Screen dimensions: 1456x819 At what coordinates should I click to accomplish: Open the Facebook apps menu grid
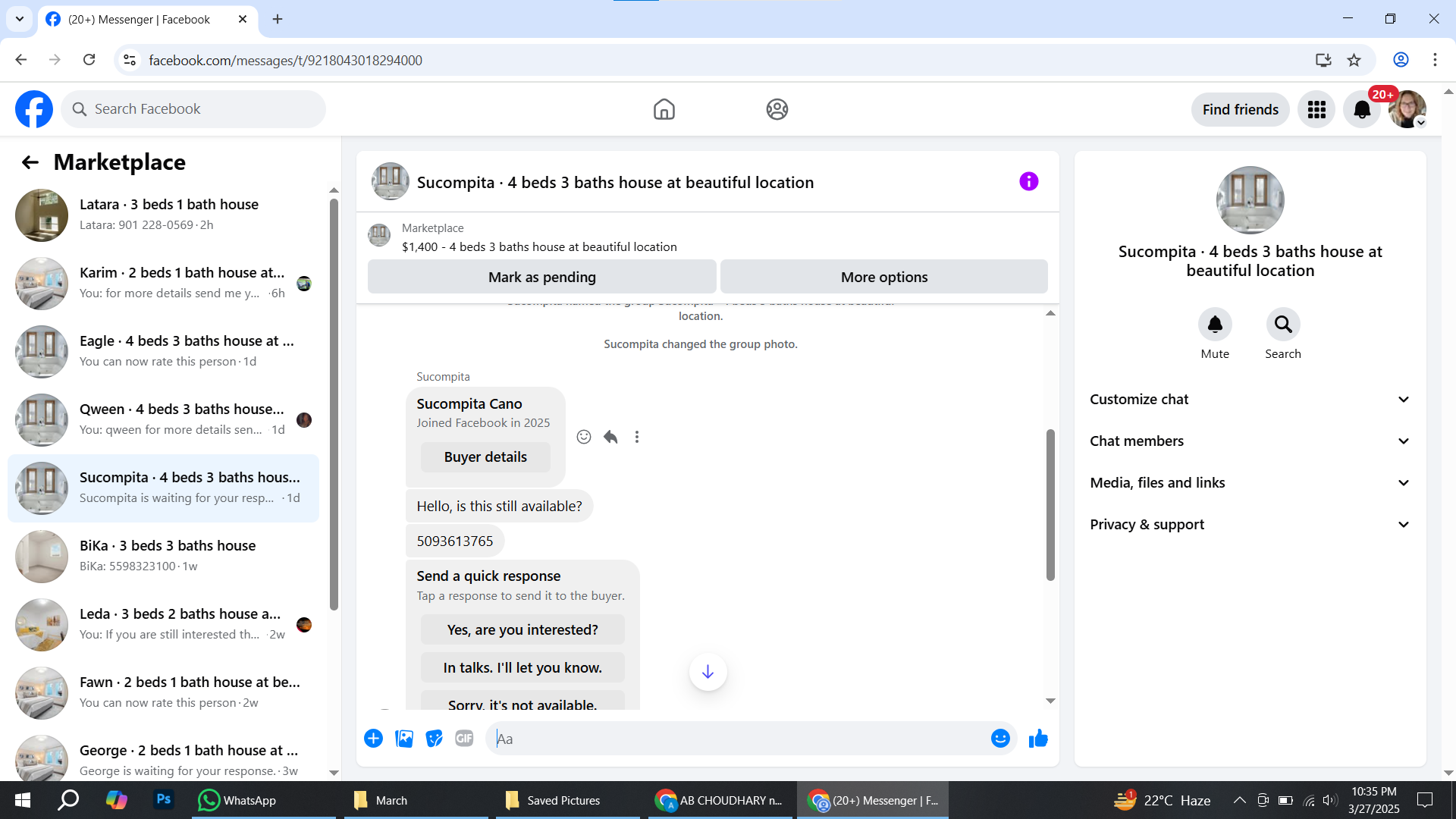point(1316,109)
